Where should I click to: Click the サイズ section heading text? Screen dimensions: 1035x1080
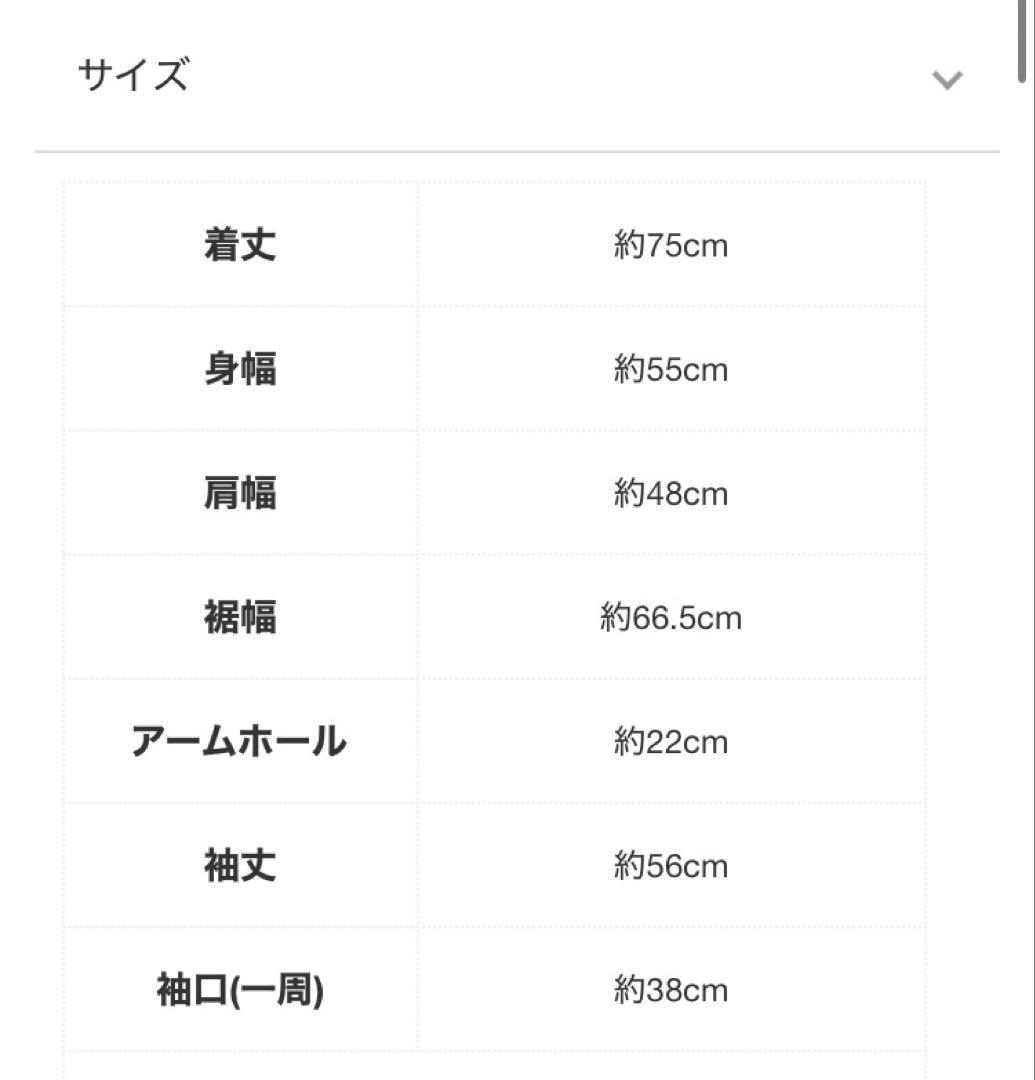[133, 76]
